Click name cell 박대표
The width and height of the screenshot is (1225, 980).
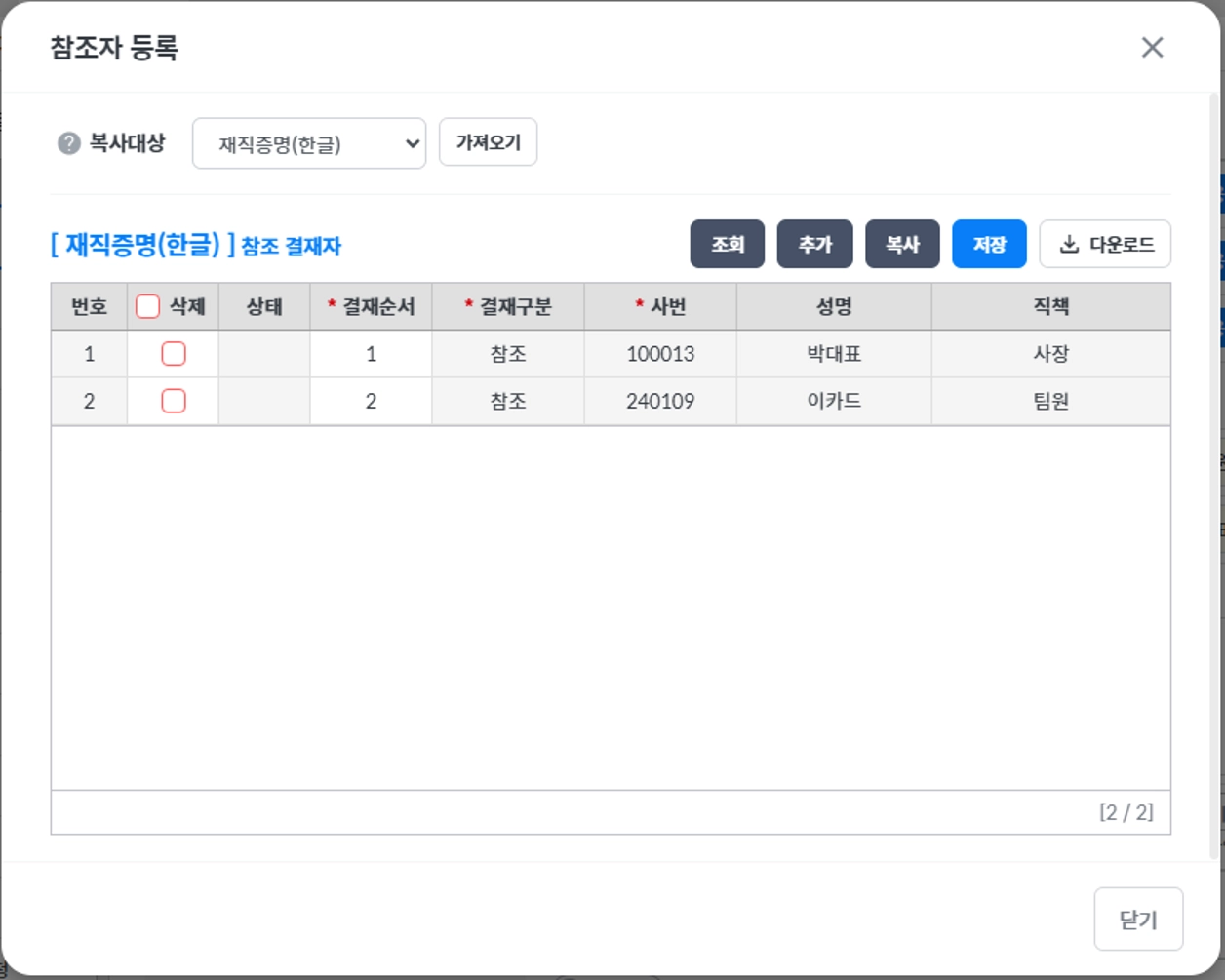tap(834, 354)
